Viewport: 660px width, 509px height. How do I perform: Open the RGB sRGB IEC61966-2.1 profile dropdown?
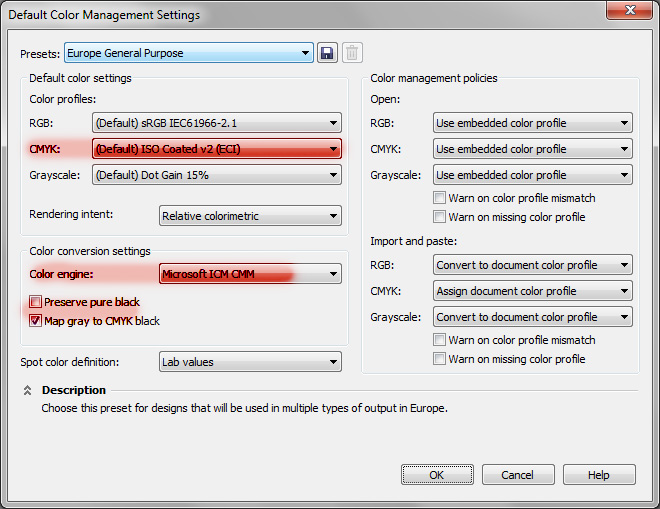217,123
